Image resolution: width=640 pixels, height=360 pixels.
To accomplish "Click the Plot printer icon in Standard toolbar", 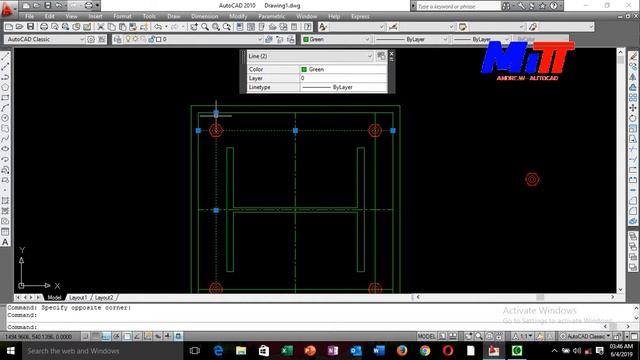I will 44,27.
